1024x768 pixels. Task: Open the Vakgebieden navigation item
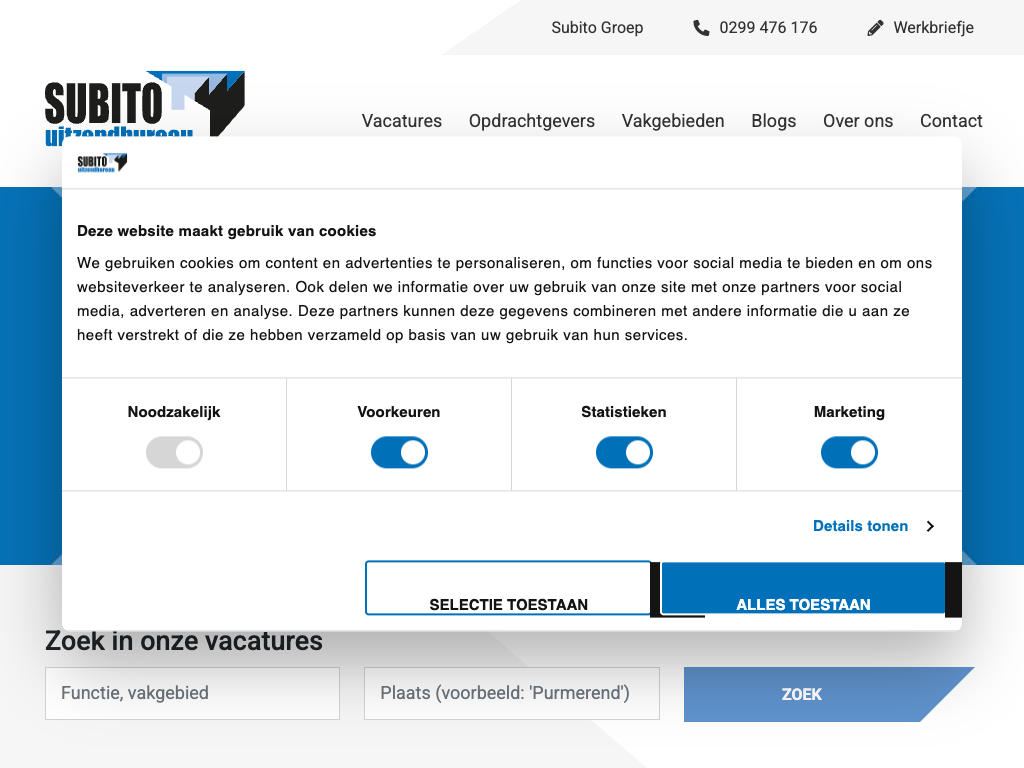click(673, 121)
